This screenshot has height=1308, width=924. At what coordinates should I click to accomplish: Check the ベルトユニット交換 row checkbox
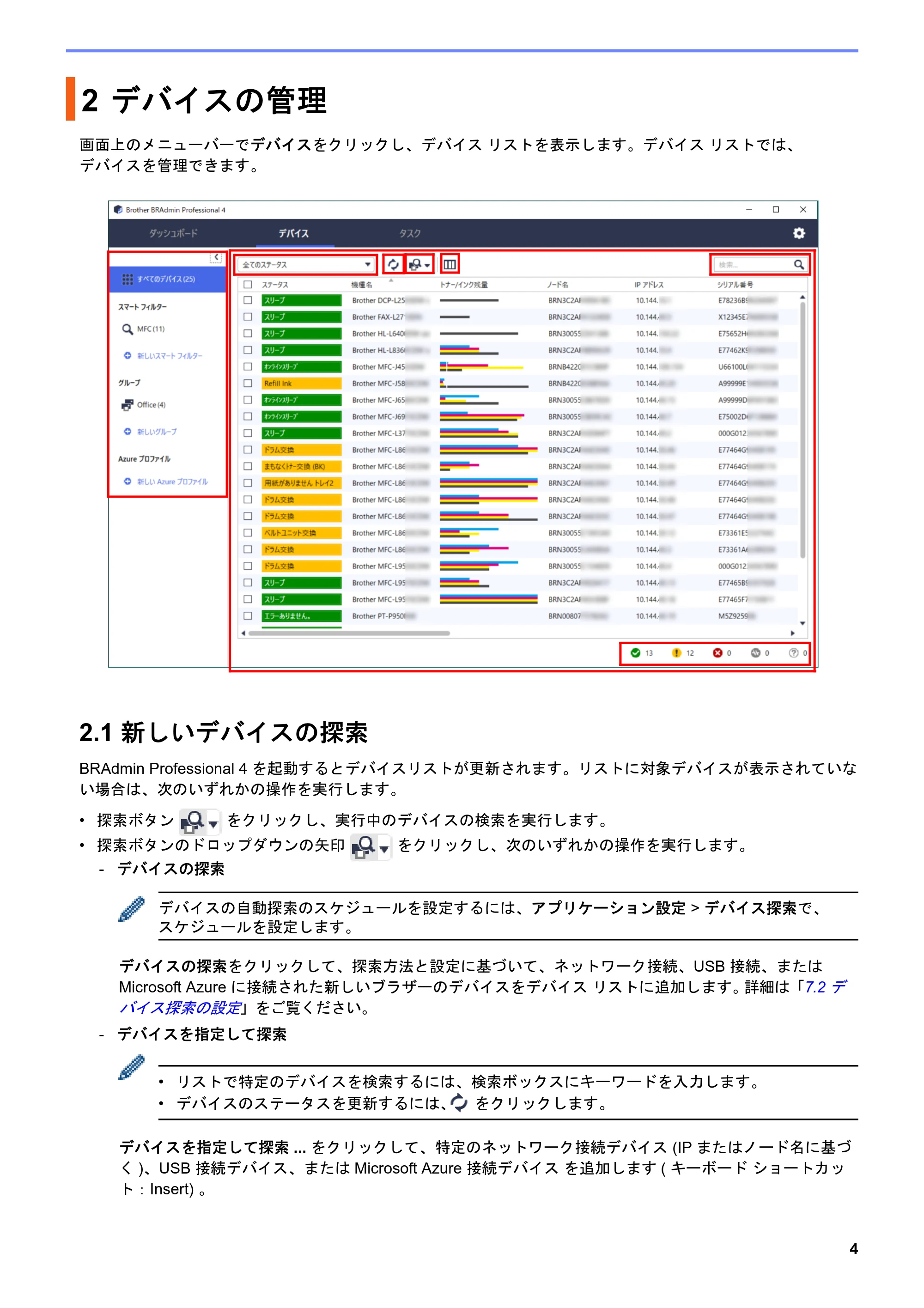click(x=248, y=533)
